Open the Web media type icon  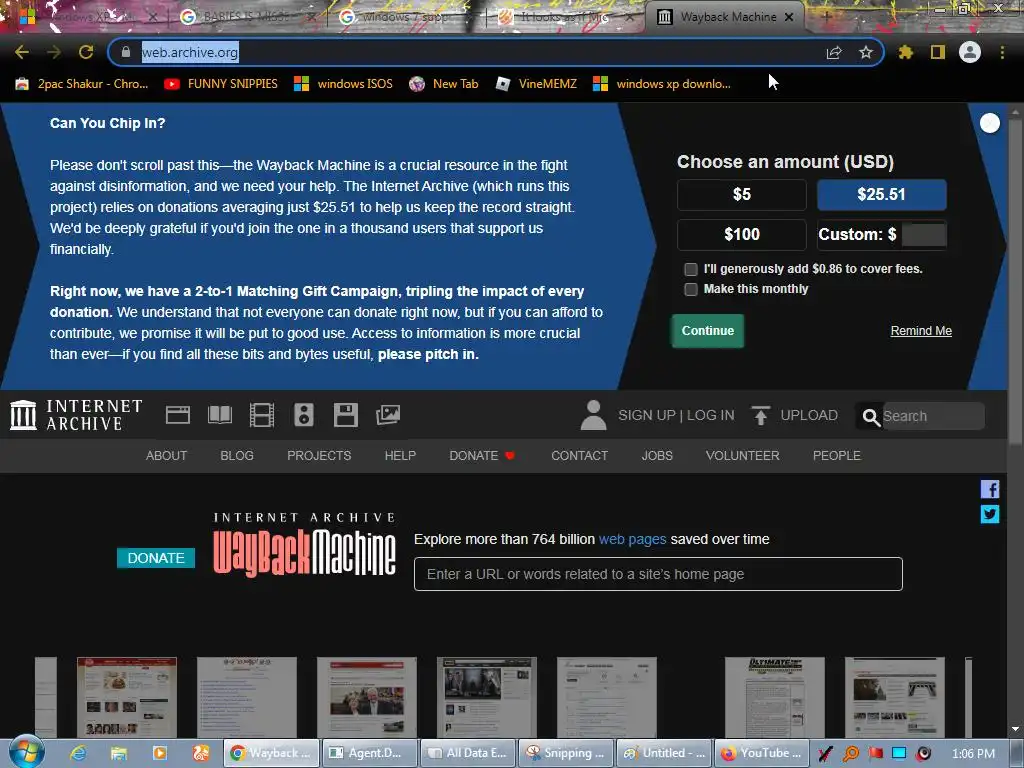coord(178,415)
